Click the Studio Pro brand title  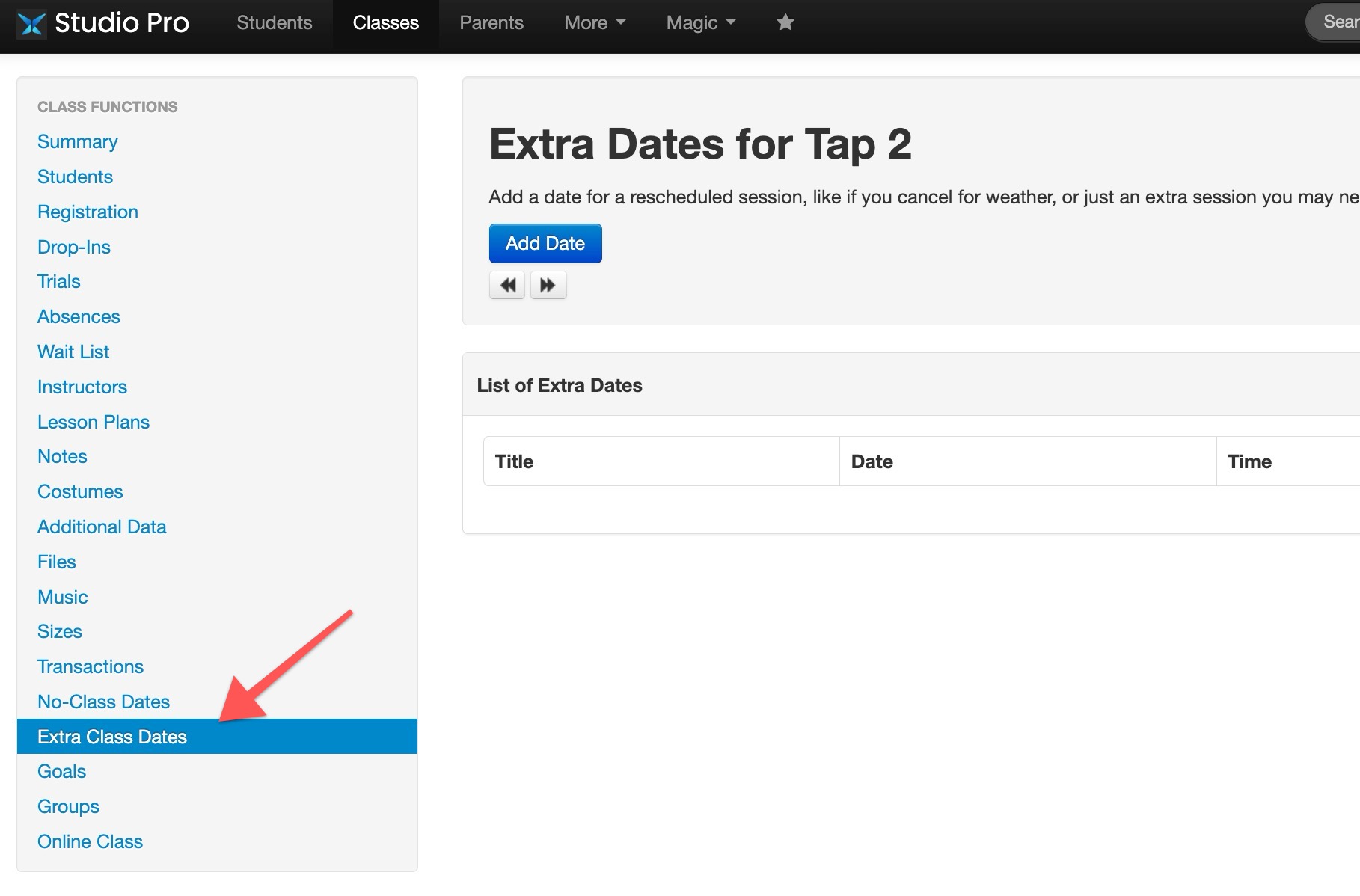pos(122,22)
